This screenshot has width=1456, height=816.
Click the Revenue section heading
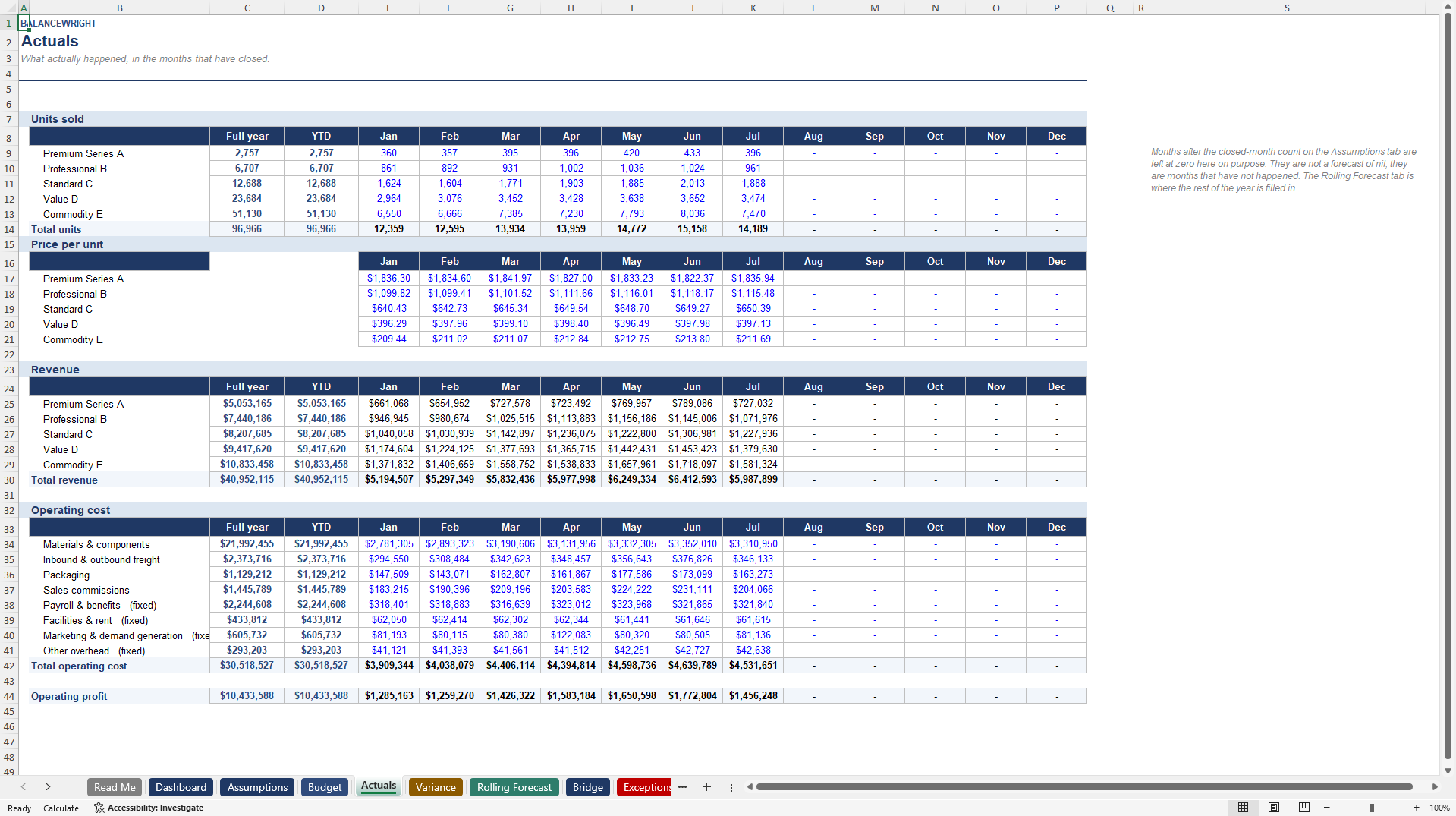tap(55, 370)
